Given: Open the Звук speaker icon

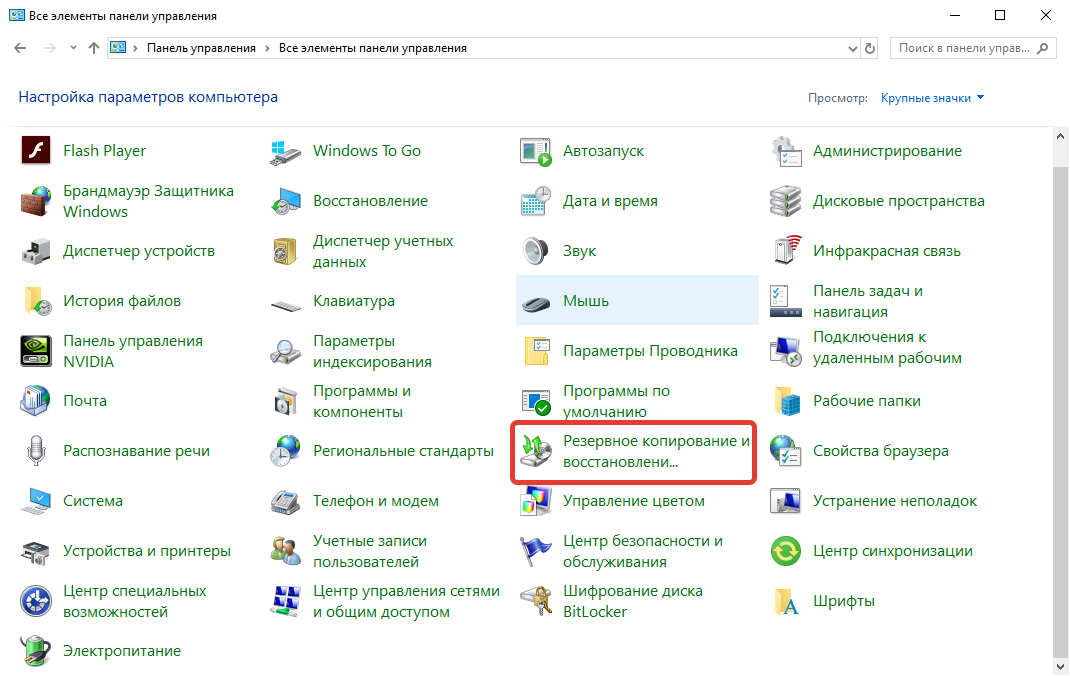Looking at the screenshot, I should (x=536, y=251).
